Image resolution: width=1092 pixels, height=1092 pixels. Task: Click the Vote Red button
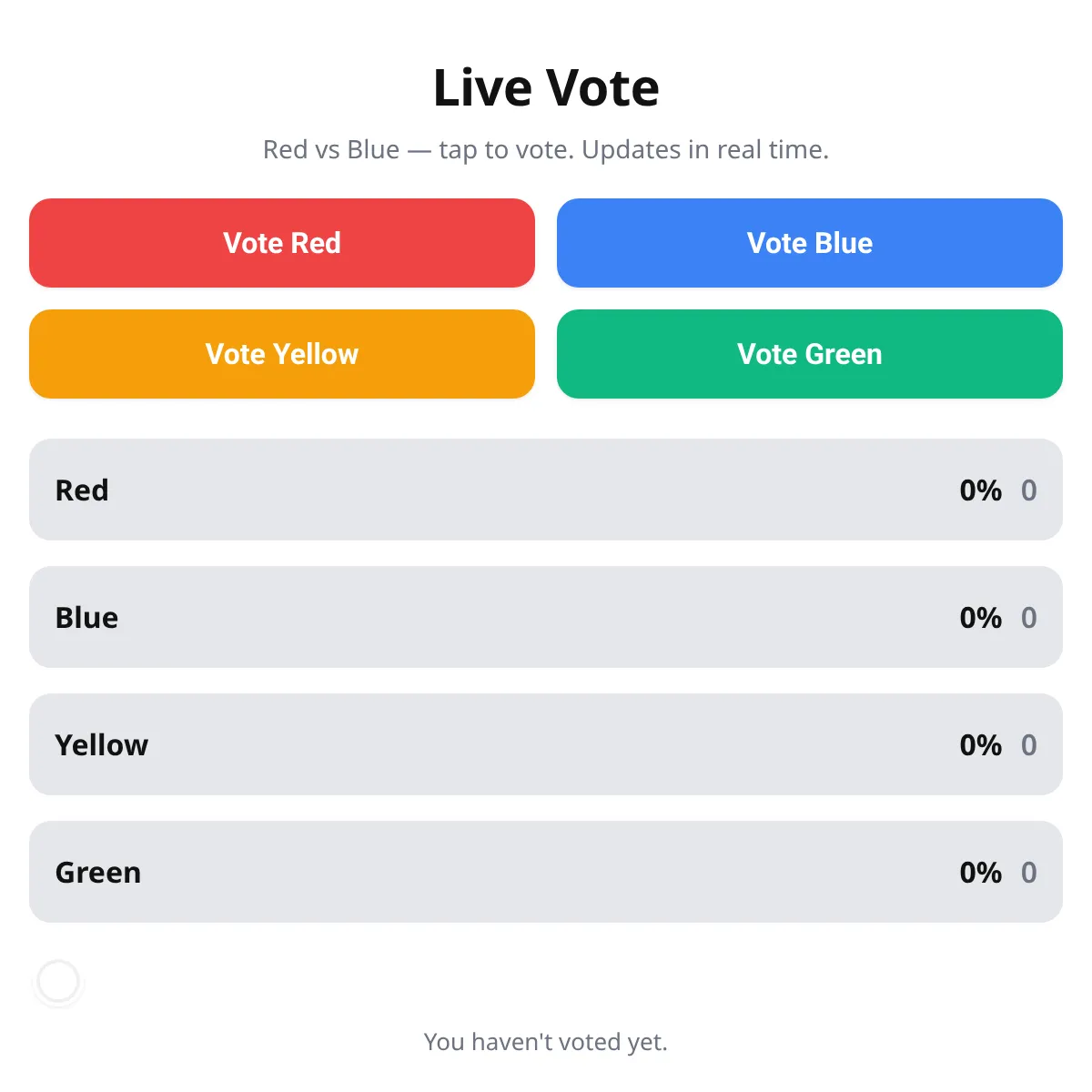(x=282, y=243)
